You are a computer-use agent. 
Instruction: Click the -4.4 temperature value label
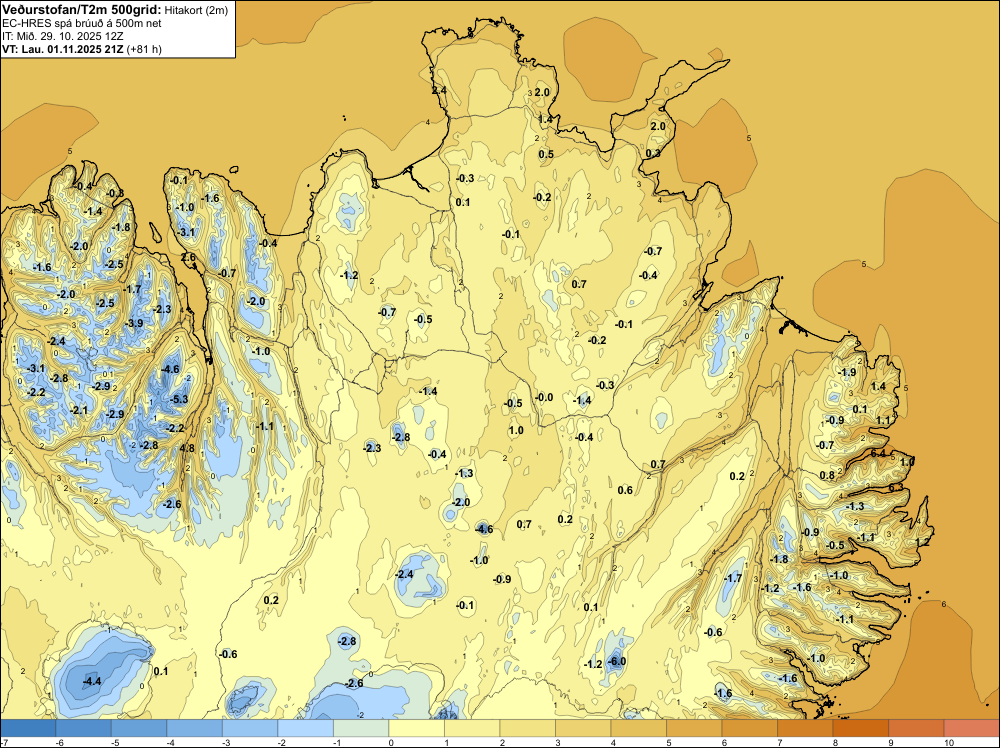tap(92, 681)
